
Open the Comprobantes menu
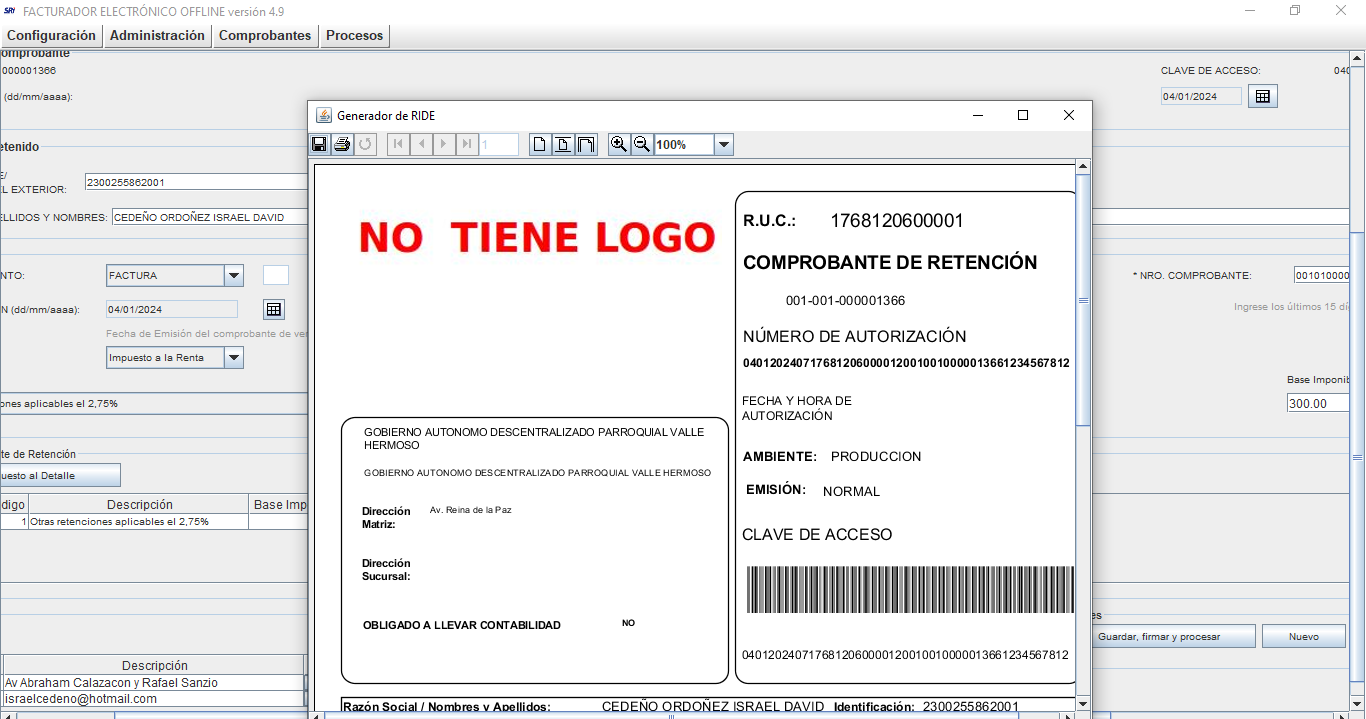(265, 35)
